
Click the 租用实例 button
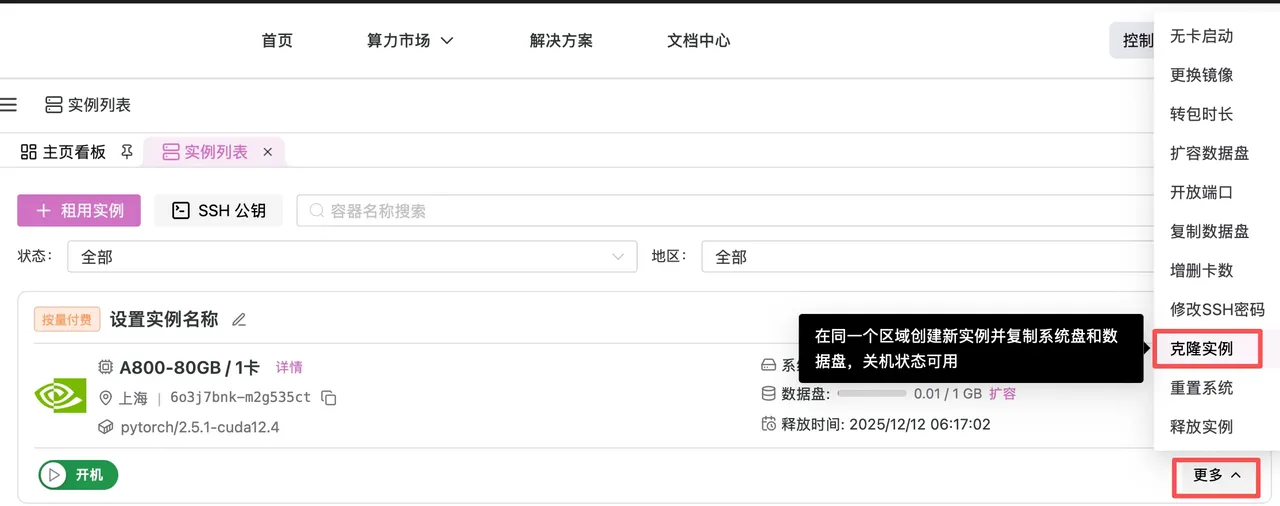[79, 210]
